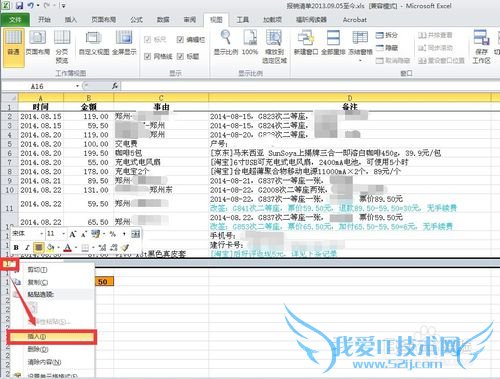Open the font size dropdown in mini toolbar
The width and height of the screenshot is (500, 379).
point(64,234)
